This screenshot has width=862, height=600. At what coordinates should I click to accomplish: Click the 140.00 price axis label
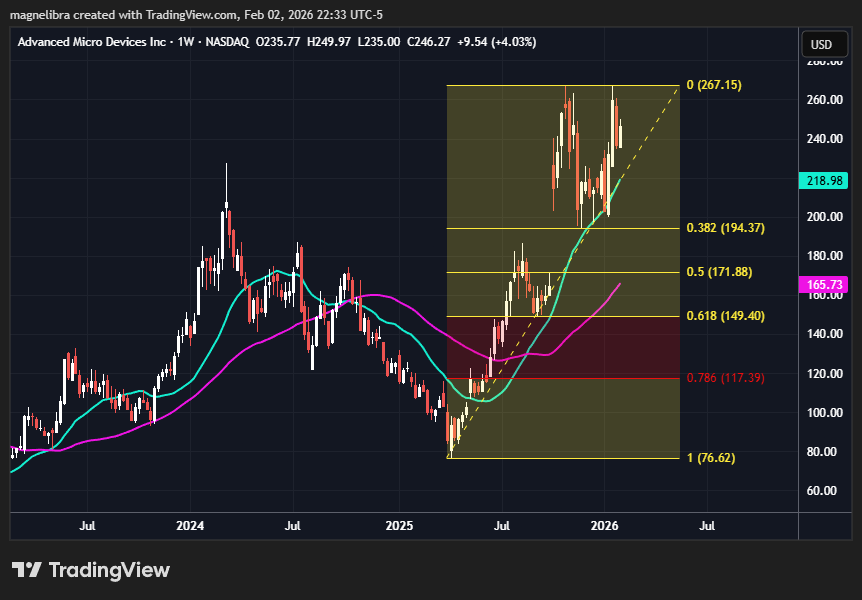tap(825, 334)
